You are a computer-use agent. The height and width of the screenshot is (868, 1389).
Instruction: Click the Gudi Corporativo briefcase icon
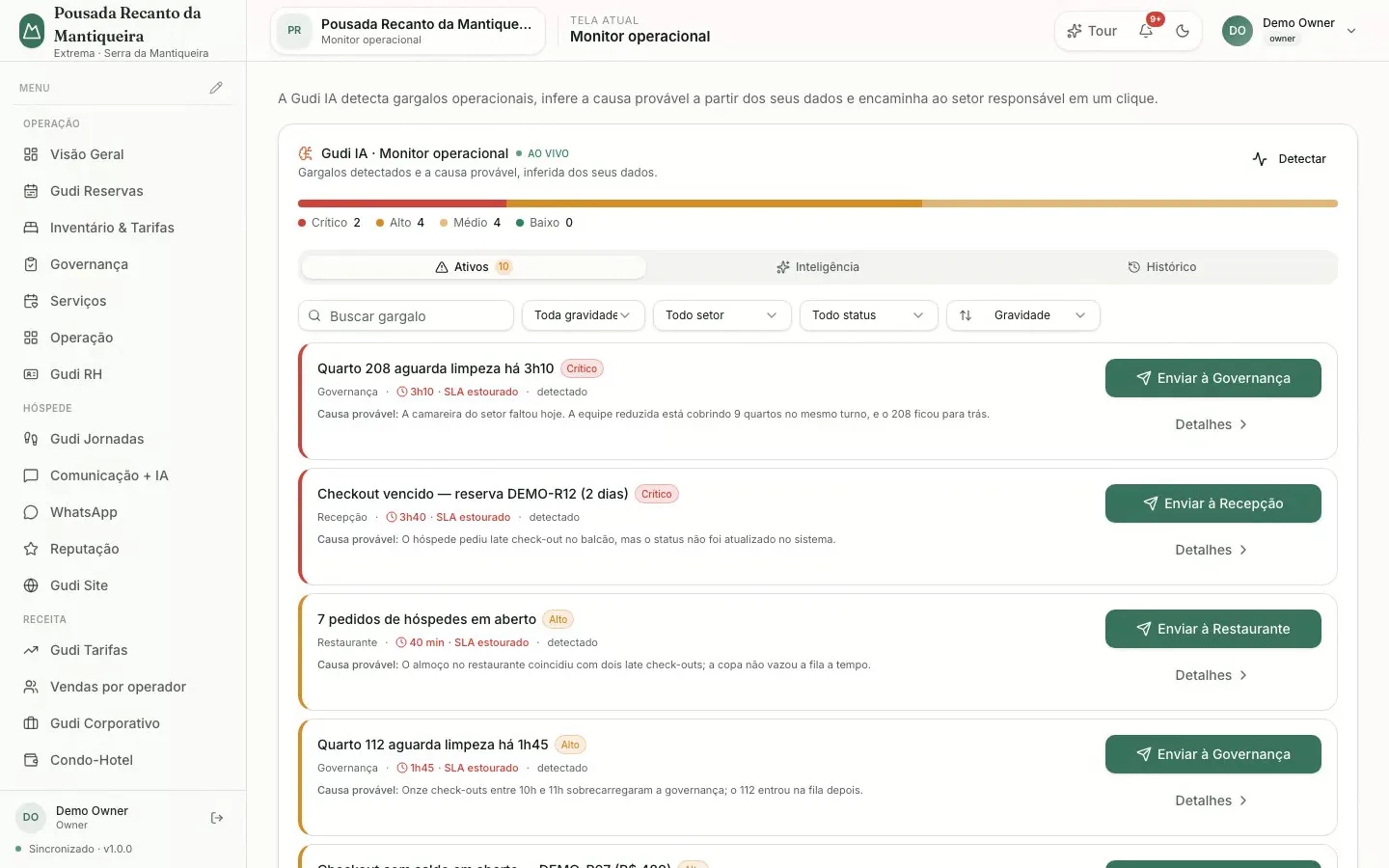point(31,723)
